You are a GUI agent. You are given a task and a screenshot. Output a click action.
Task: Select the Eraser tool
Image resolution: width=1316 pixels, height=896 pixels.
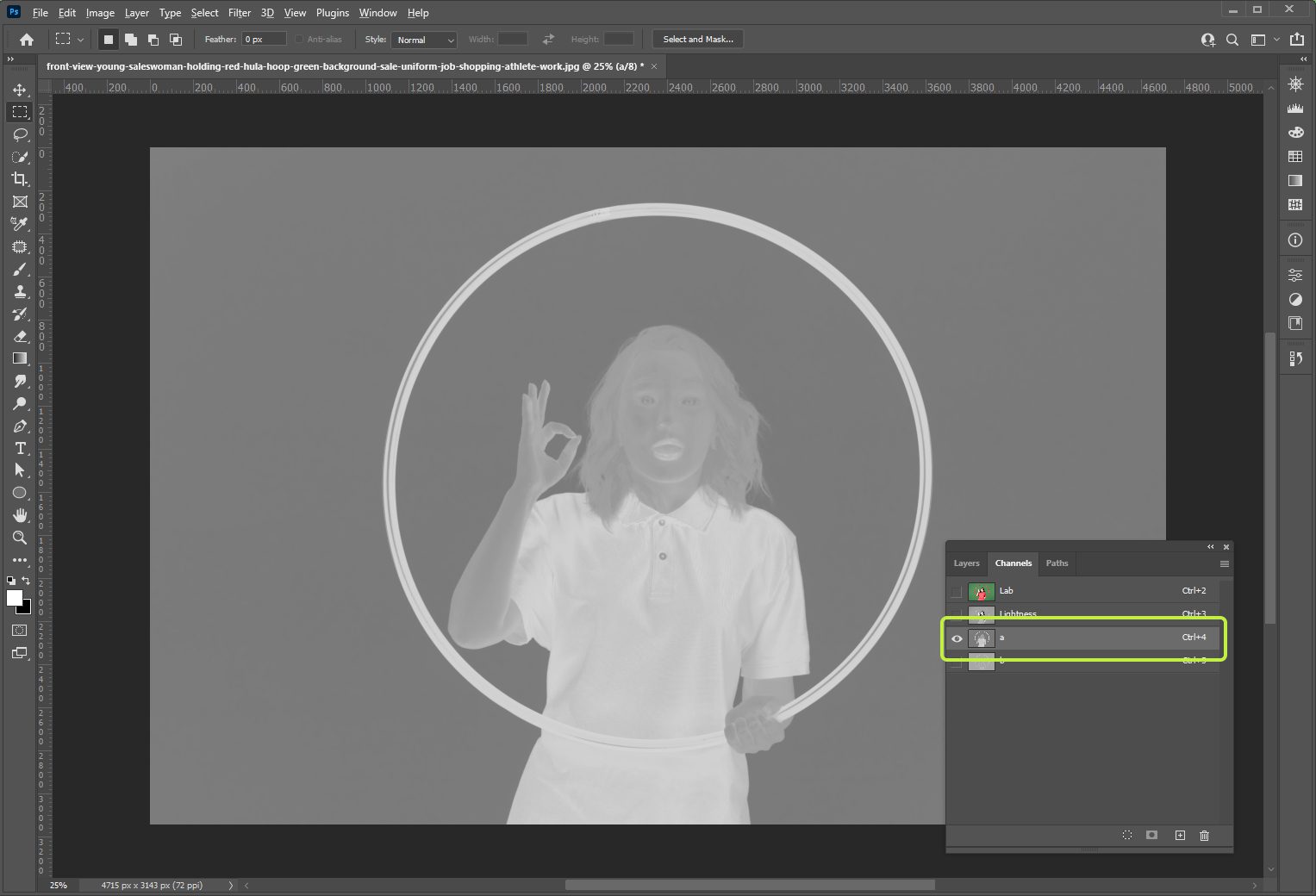[x=20, y=337]
